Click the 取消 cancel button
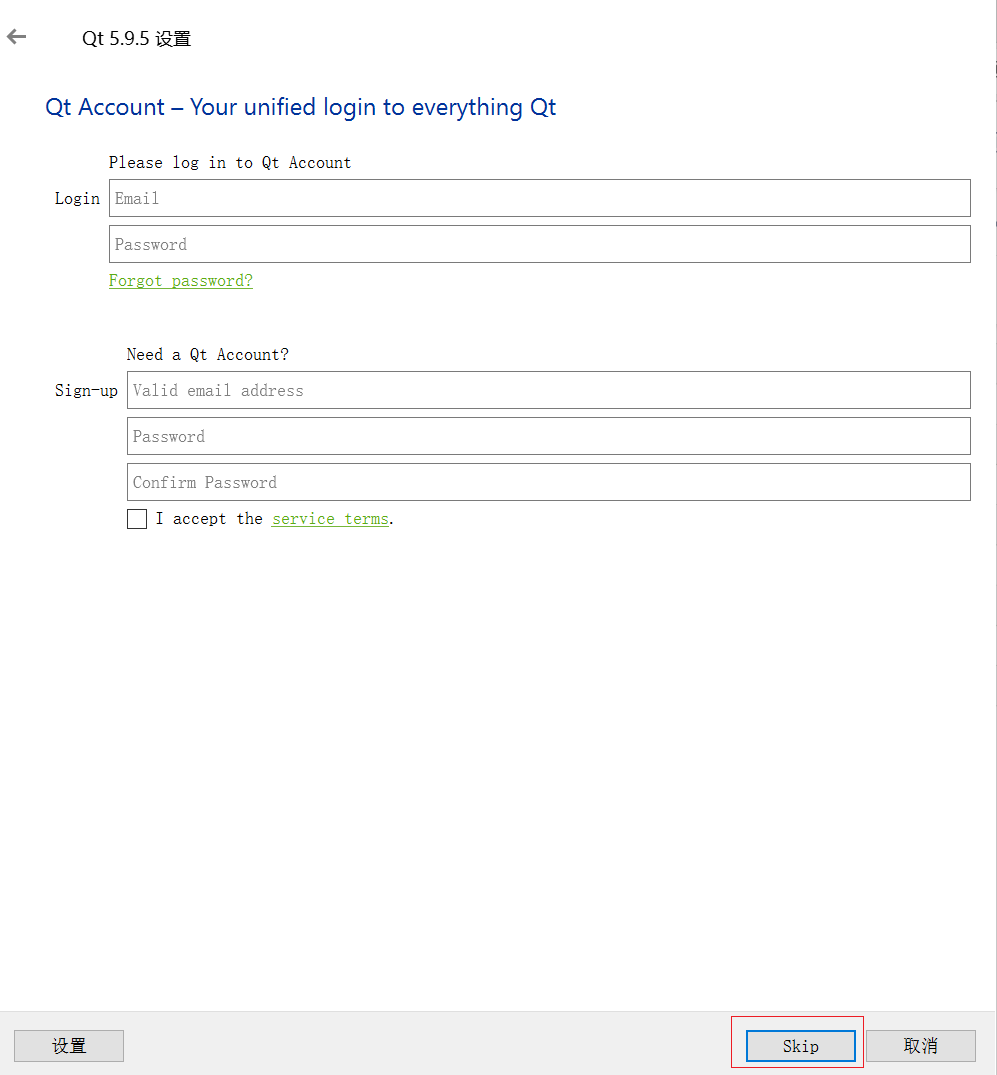The image size is (997, 1075). pyautogui.click(x=920, y=1046)
